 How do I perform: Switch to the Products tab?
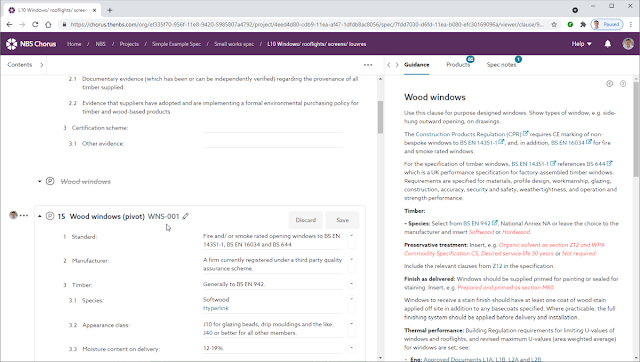pyautogui.click(x=458, y=65)
